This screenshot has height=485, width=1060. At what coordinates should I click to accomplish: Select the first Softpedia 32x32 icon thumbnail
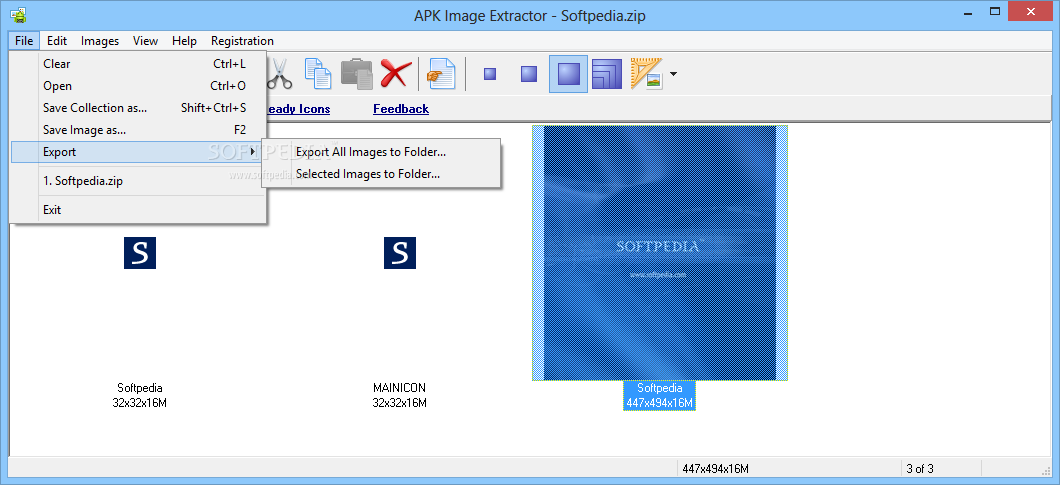[140, 253]
